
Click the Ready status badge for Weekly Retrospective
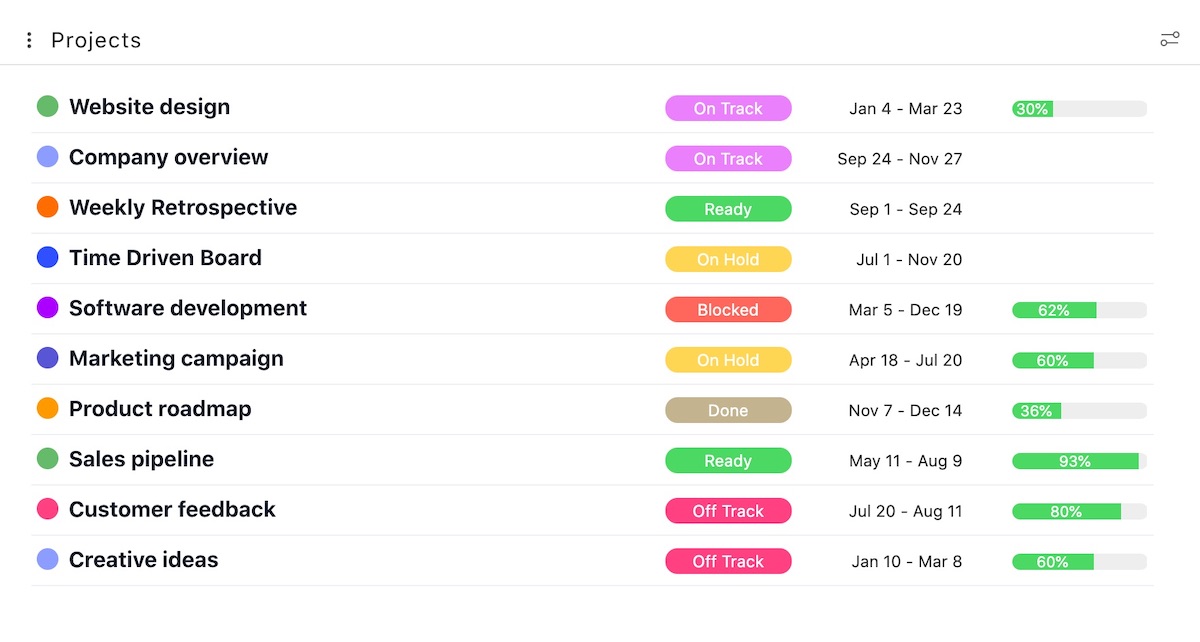(x=728, y=209)
